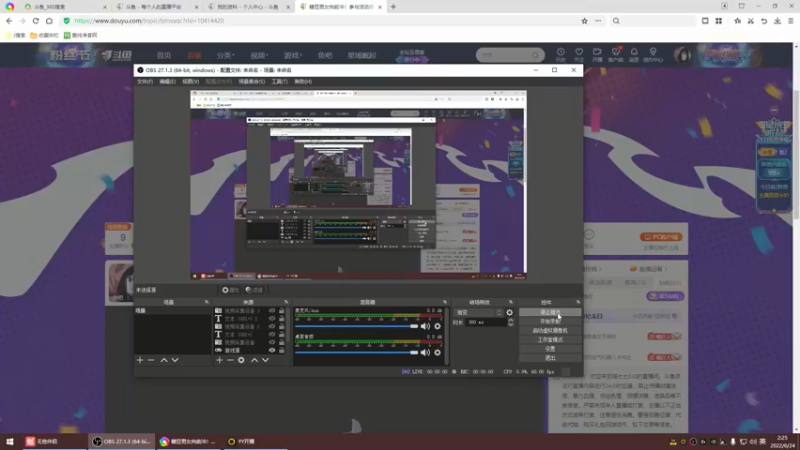
Task: Reload the page in the browser toolbar
Action: (x=36, y=21)
